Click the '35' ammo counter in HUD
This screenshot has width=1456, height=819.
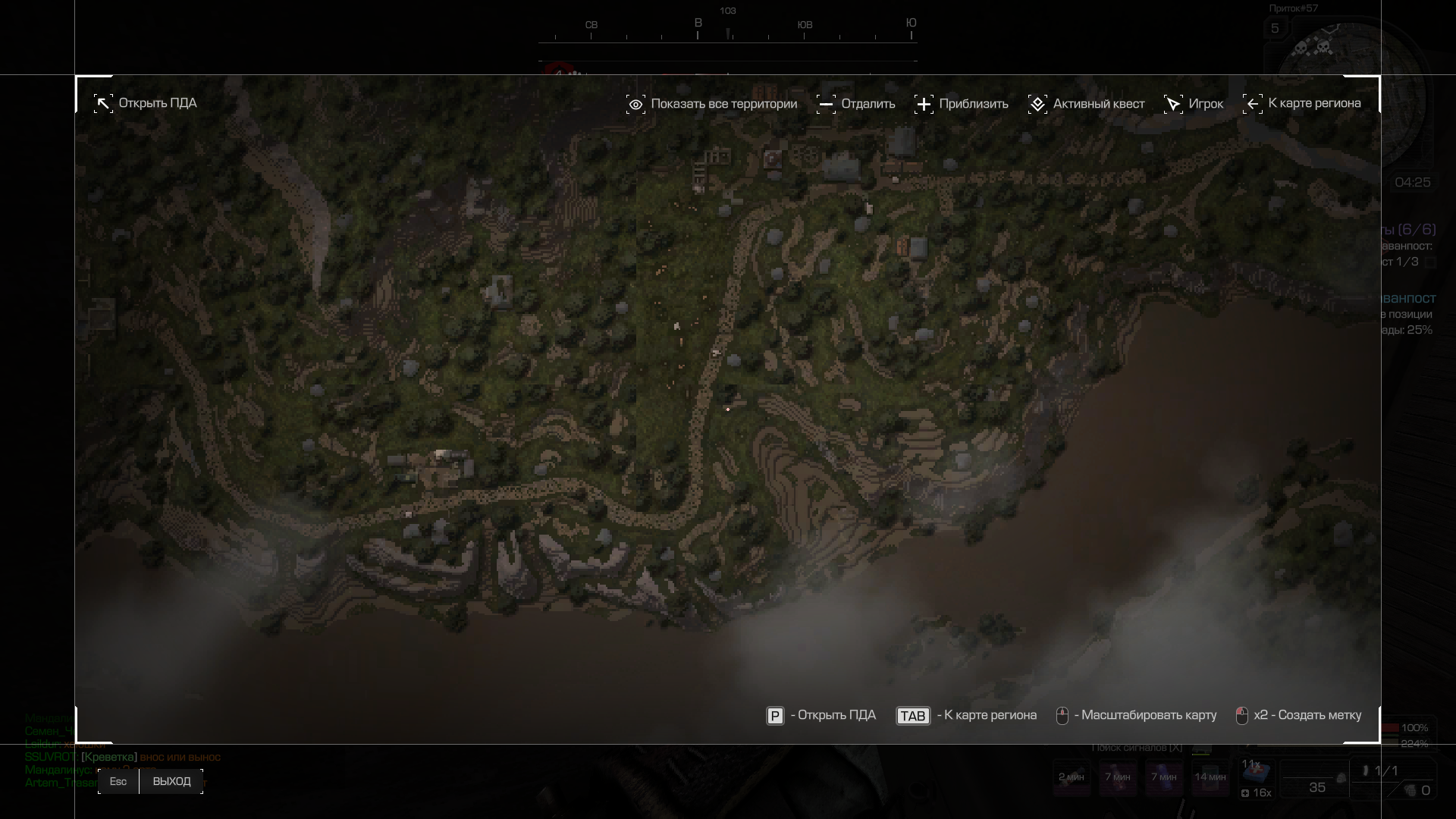pos(1317,788)
